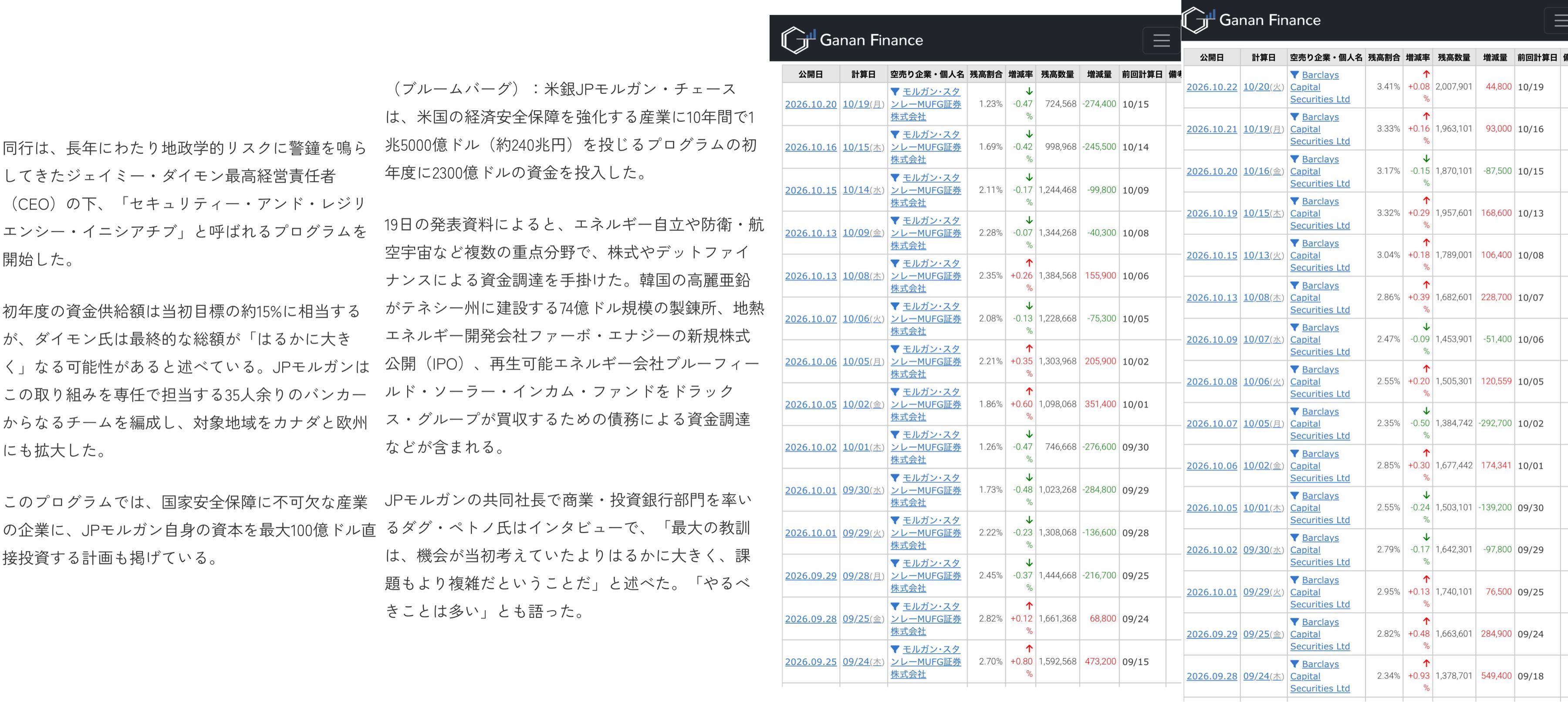Click the 計算日 column header in Morgan Stanley table
Viewport: 1568px width, 702px height.
coord(863,74)
